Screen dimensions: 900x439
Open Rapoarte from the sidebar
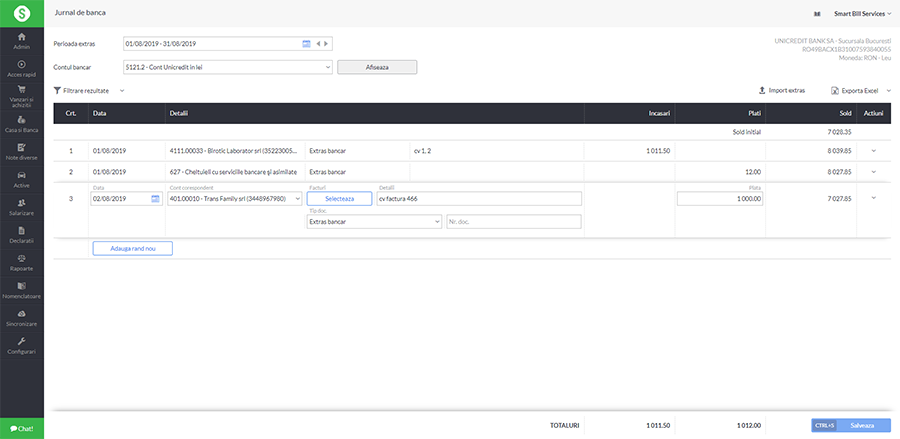pyautogui.click(x=22, y=263)
